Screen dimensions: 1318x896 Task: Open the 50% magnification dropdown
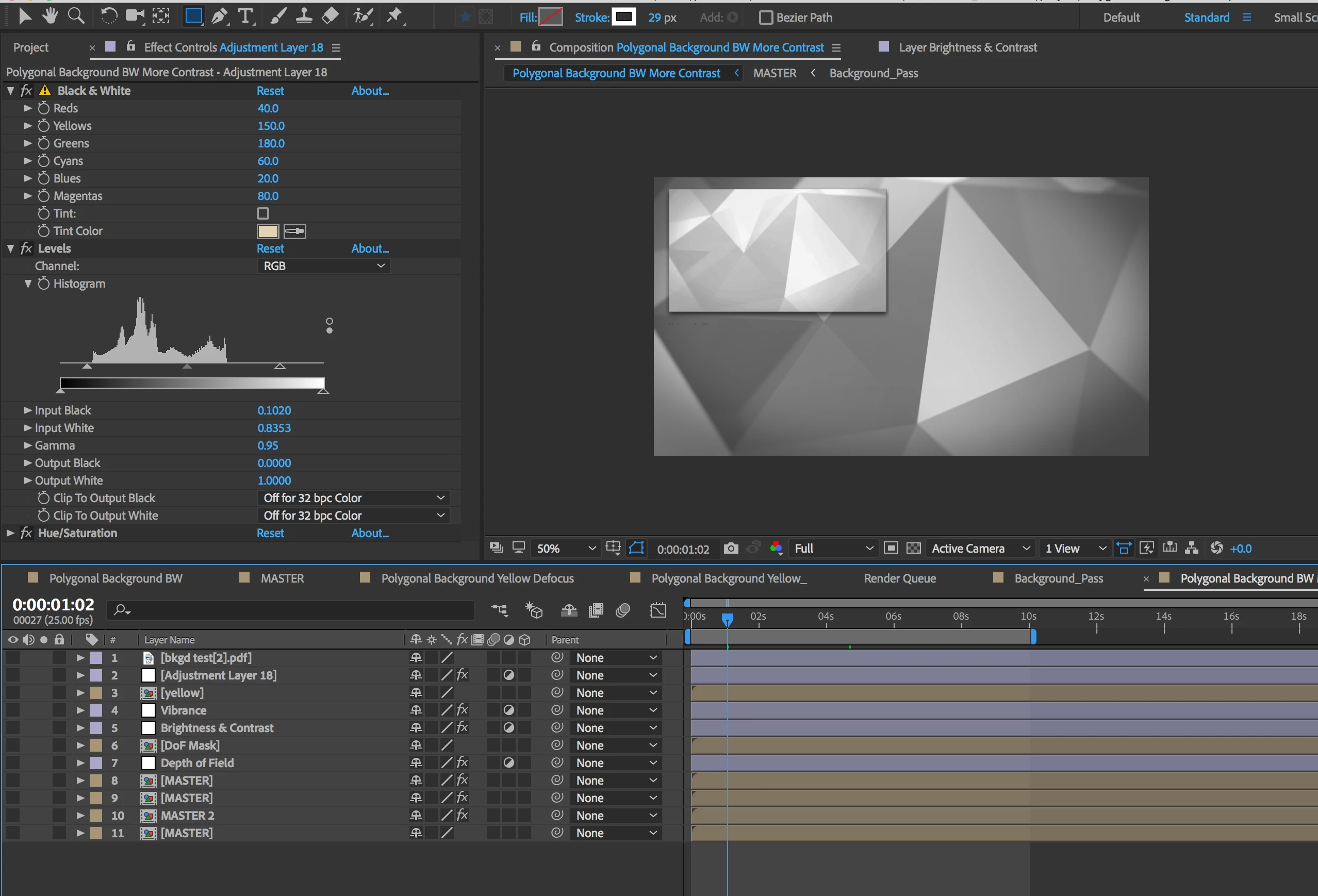coord(566,549)
